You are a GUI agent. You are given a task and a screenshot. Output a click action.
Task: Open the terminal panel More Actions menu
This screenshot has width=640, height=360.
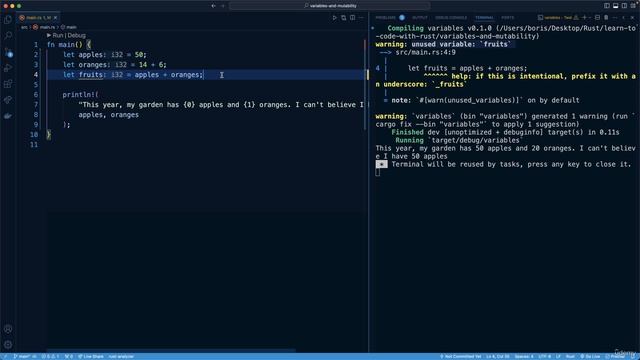pos(615,18)
